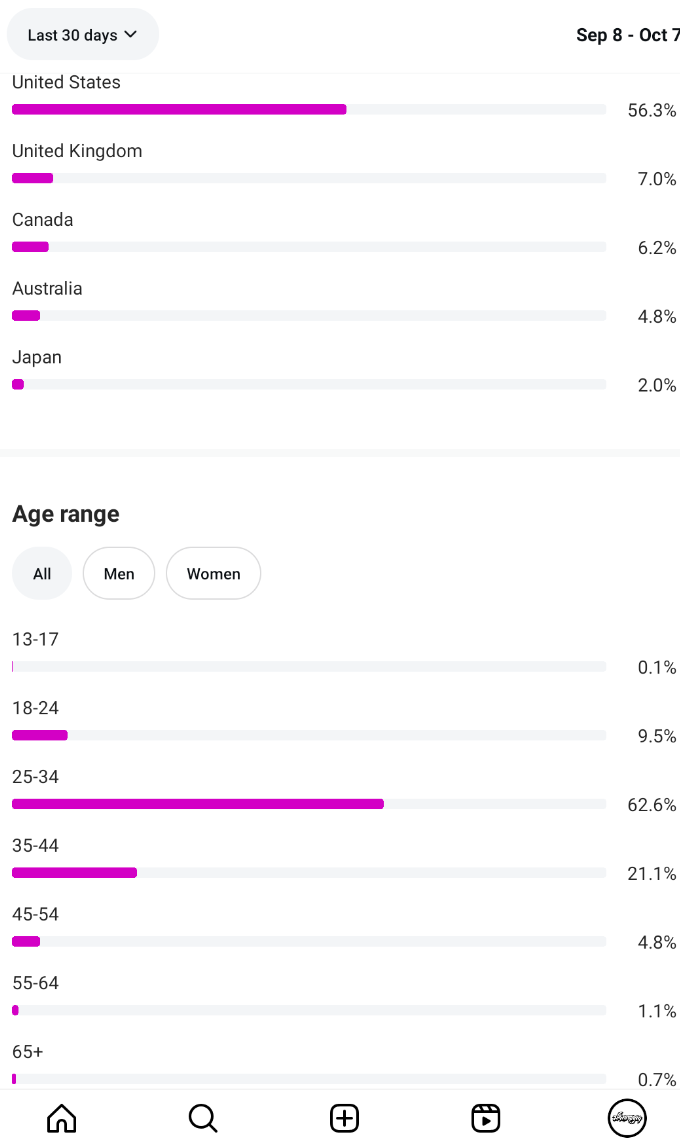Open the profile avatar icon
The height and width of the screenshot is (1138, 680).
coord(628,1117)
